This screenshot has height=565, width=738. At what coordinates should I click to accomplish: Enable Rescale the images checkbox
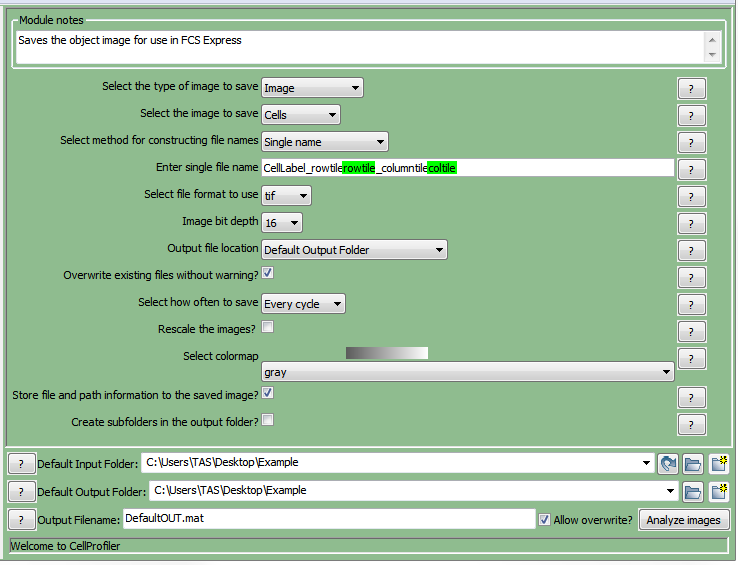268,327
